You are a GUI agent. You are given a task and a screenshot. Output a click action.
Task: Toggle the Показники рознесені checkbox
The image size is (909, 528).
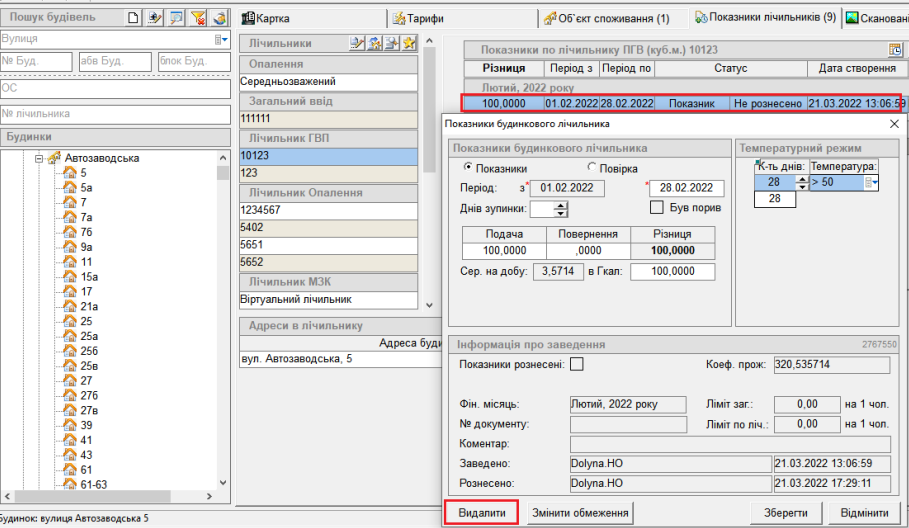point(576,364)
